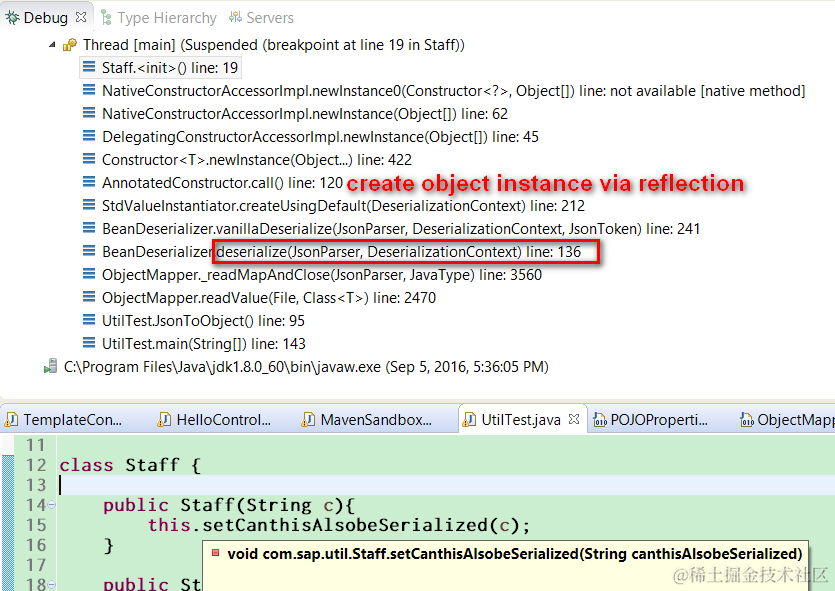Collapse the Thread [main] tree node
835x591 pixels.
click(x=52, y=45)
